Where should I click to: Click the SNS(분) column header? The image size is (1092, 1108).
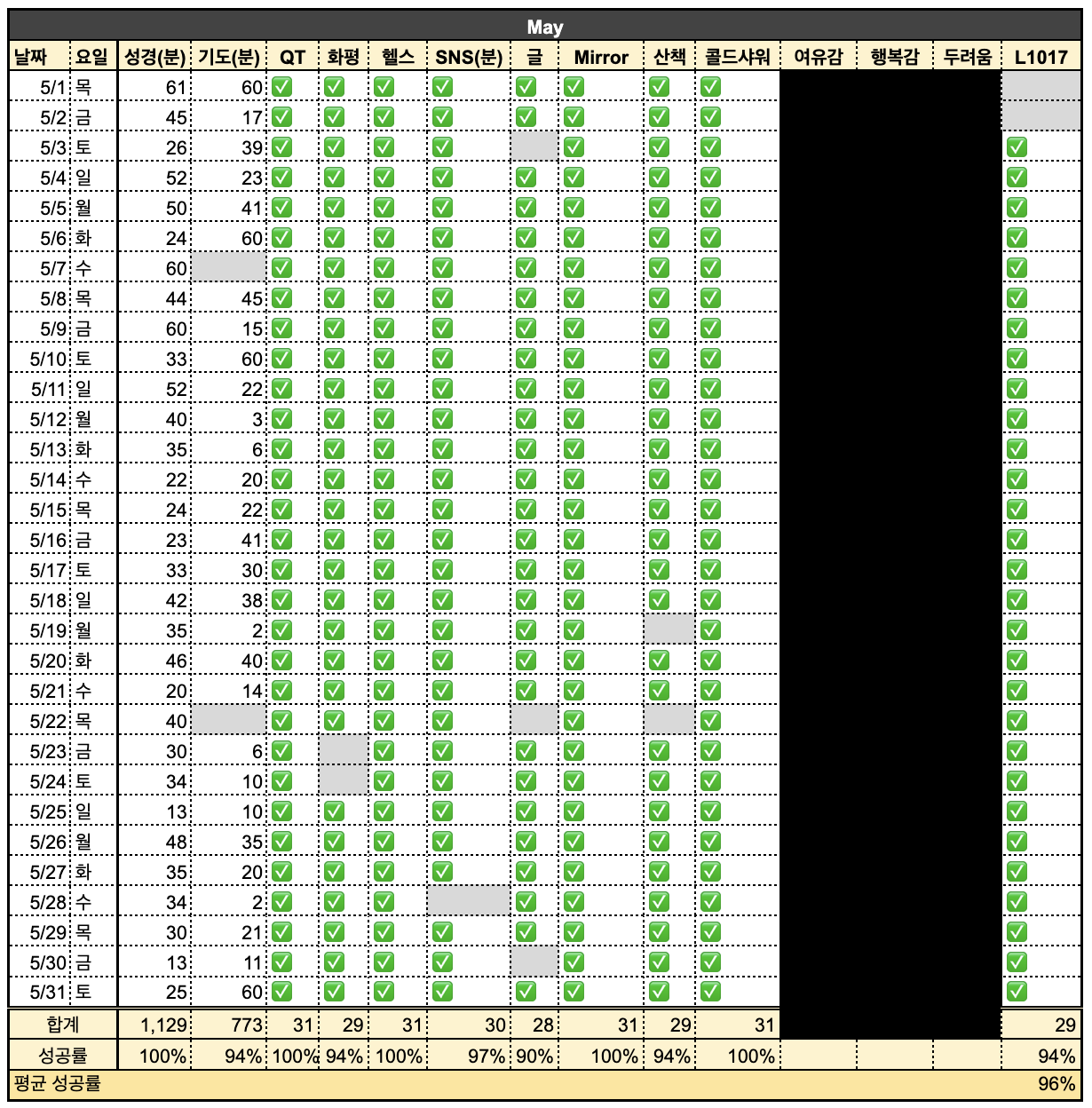[x=469, y=57]
